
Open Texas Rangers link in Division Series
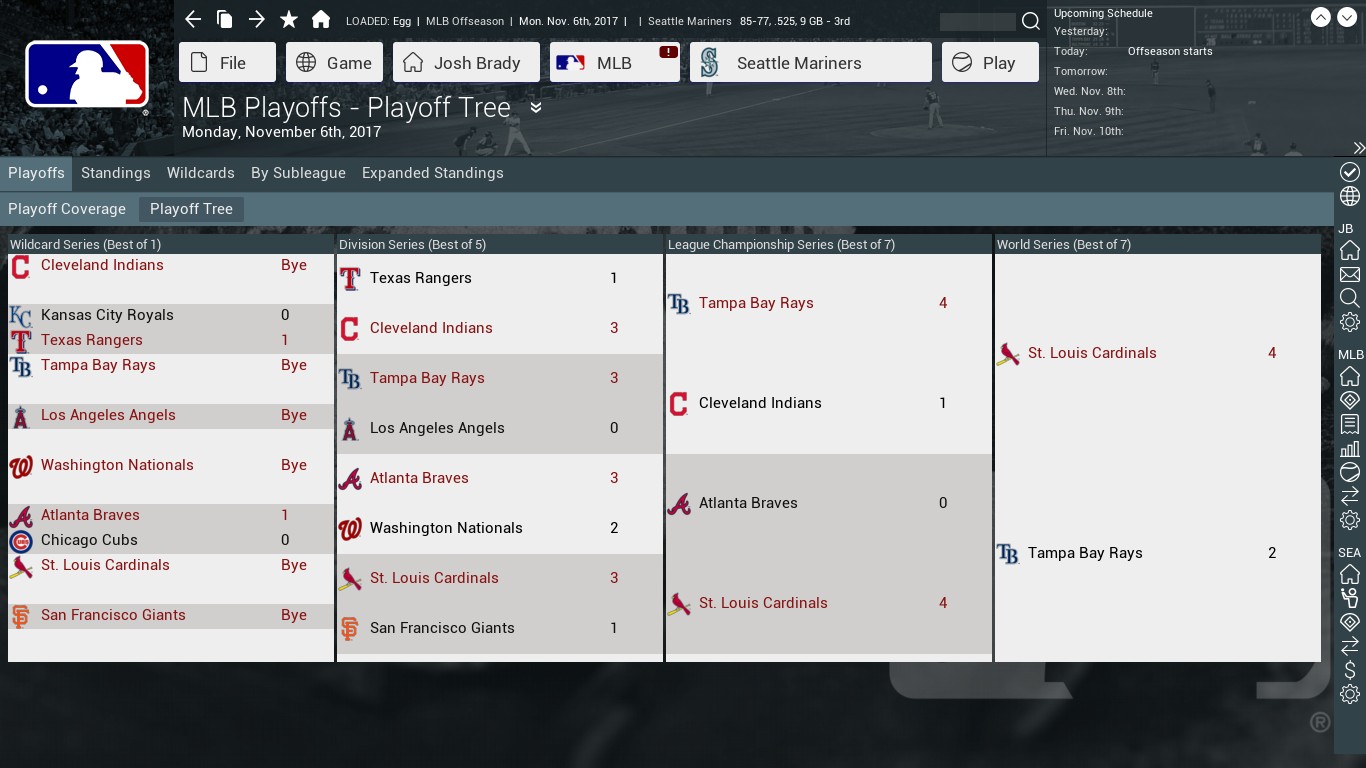coord(420,278)
